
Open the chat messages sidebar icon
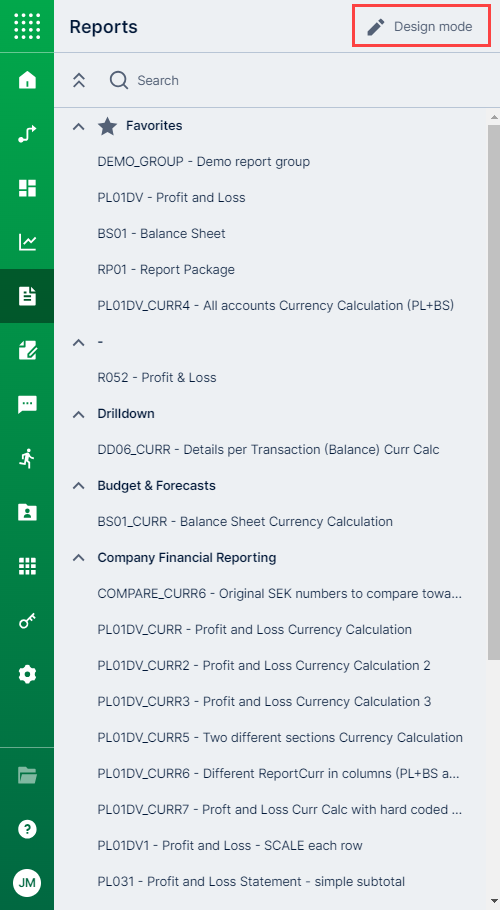click(x=27, y=405)
